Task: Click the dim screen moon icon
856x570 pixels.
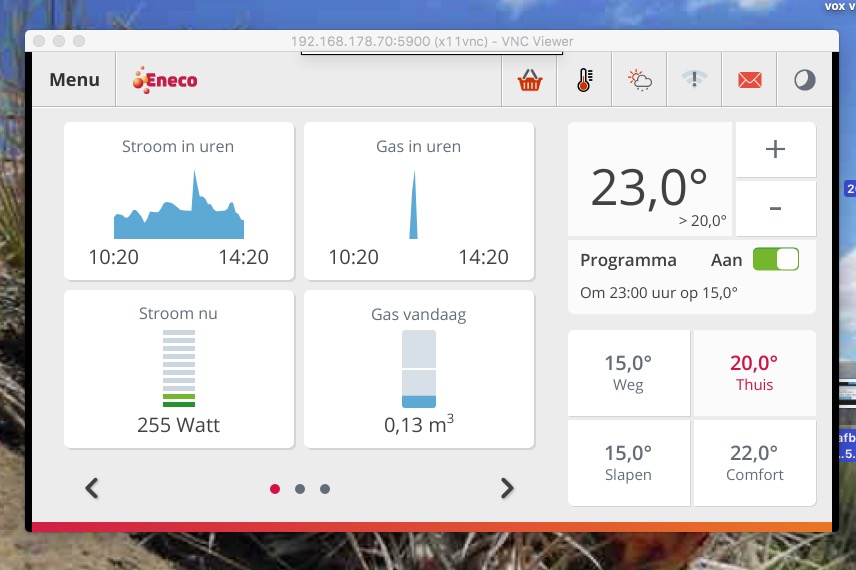Action: [804, 81]
